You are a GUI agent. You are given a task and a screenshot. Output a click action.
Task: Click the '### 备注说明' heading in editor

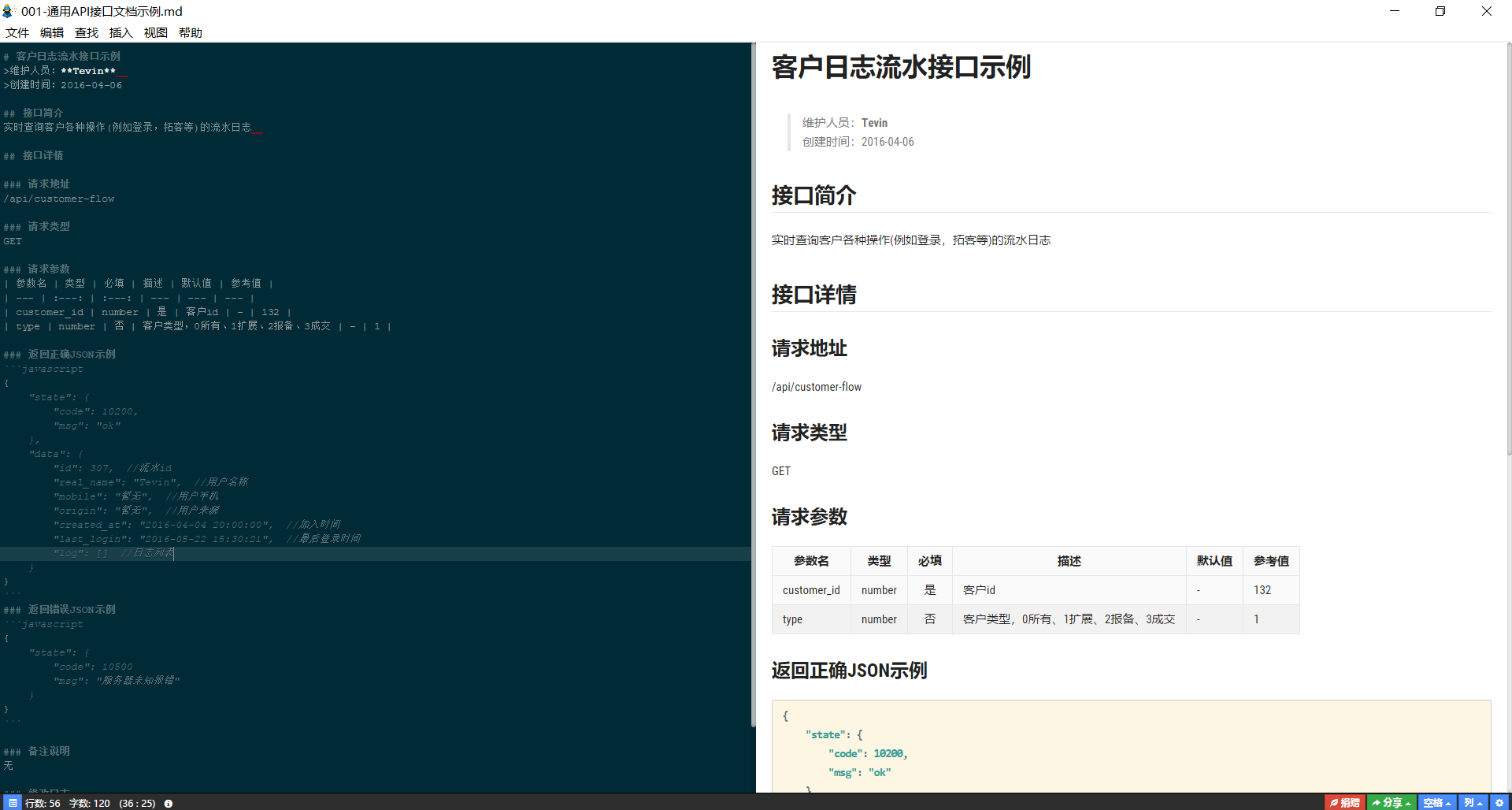click(36, 752)
